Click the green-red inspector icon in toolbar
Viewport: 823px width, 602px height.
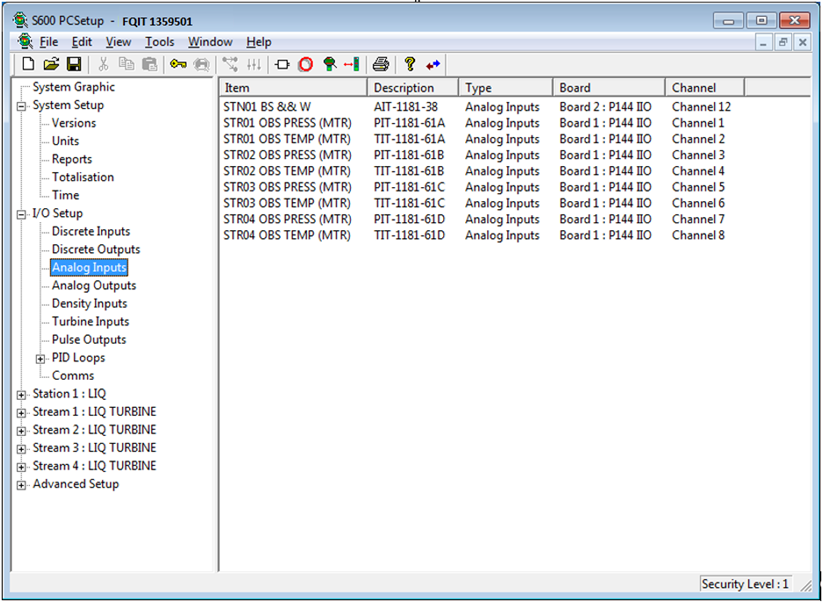click(x=330, y=65)
